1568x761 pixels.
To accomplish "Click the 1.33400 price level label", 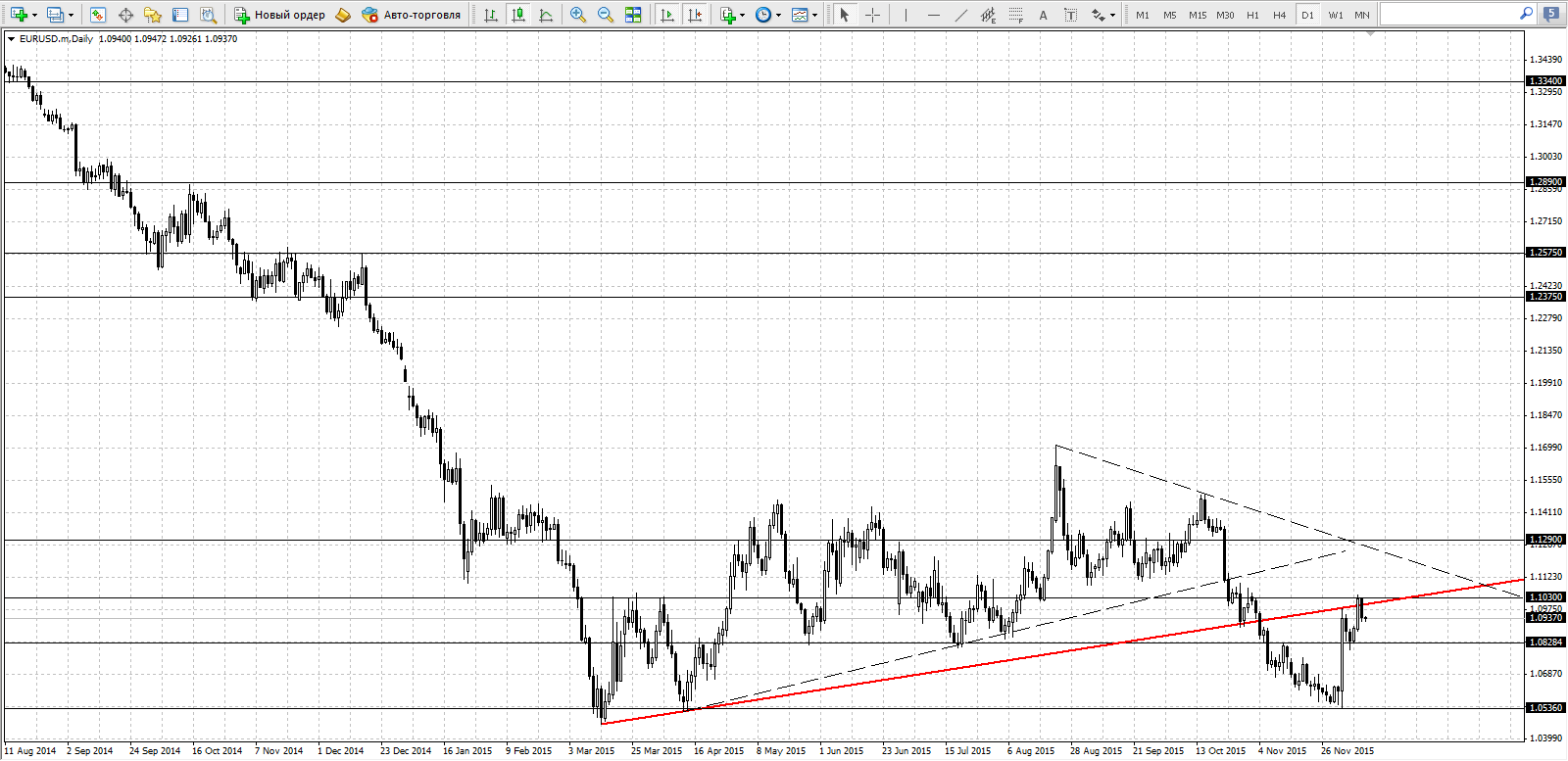I will point(1546,81).
